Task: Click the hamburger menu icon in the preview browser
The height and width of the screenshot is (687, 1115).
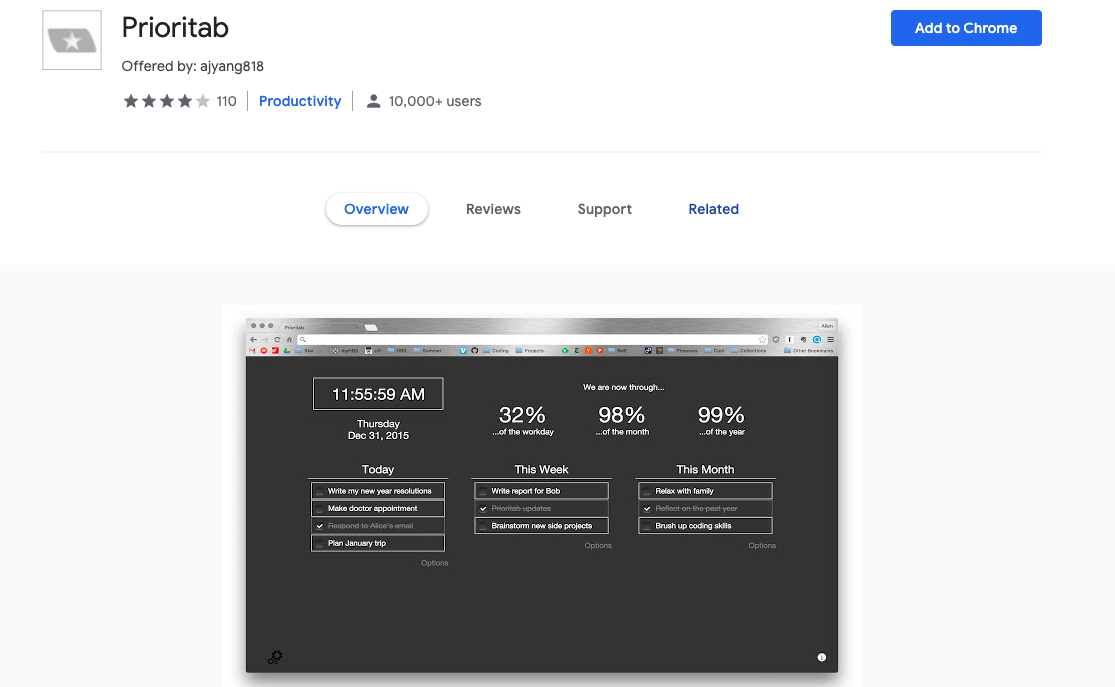Action: [x=830, y=340]
